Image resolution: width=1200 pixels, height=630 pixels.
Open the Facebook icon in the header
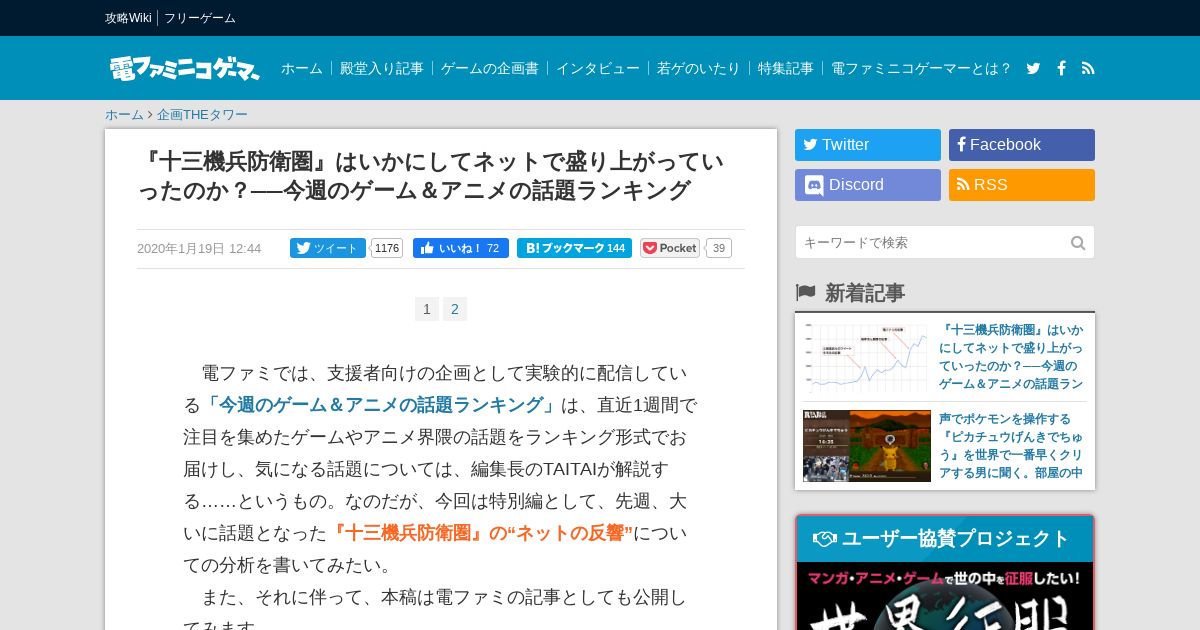click(x=1061, y=68)
